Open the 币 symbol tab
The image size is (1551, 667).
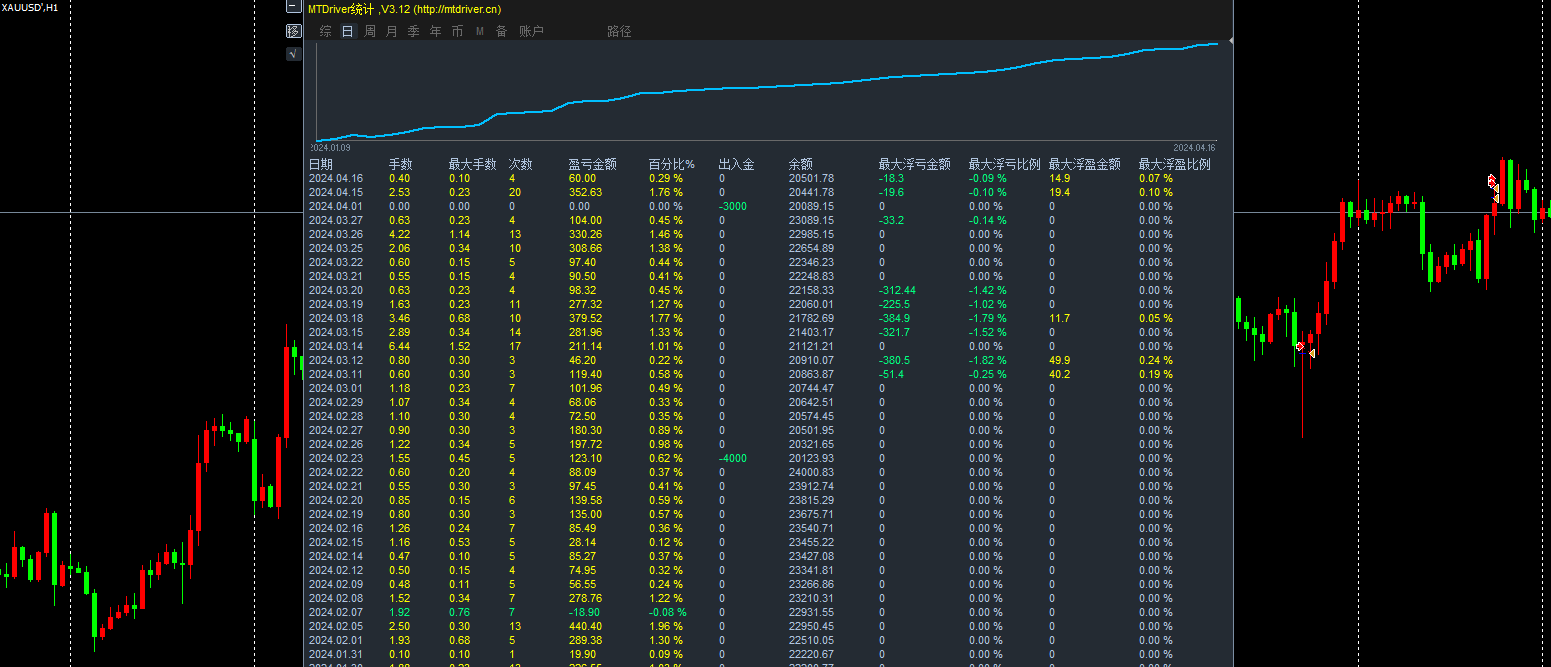coord(458,31)
